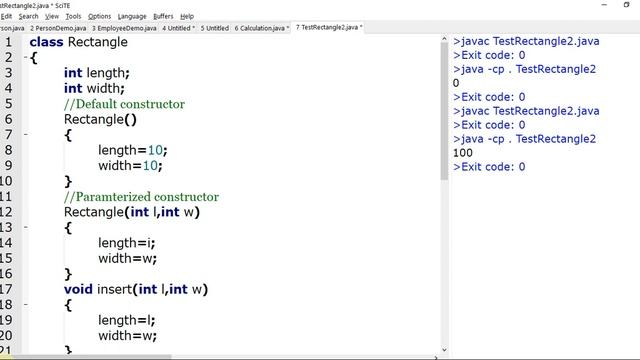Click the code 'Rectangle(int l,int w)'
The image size is (640, 360).
click(132, 212)
